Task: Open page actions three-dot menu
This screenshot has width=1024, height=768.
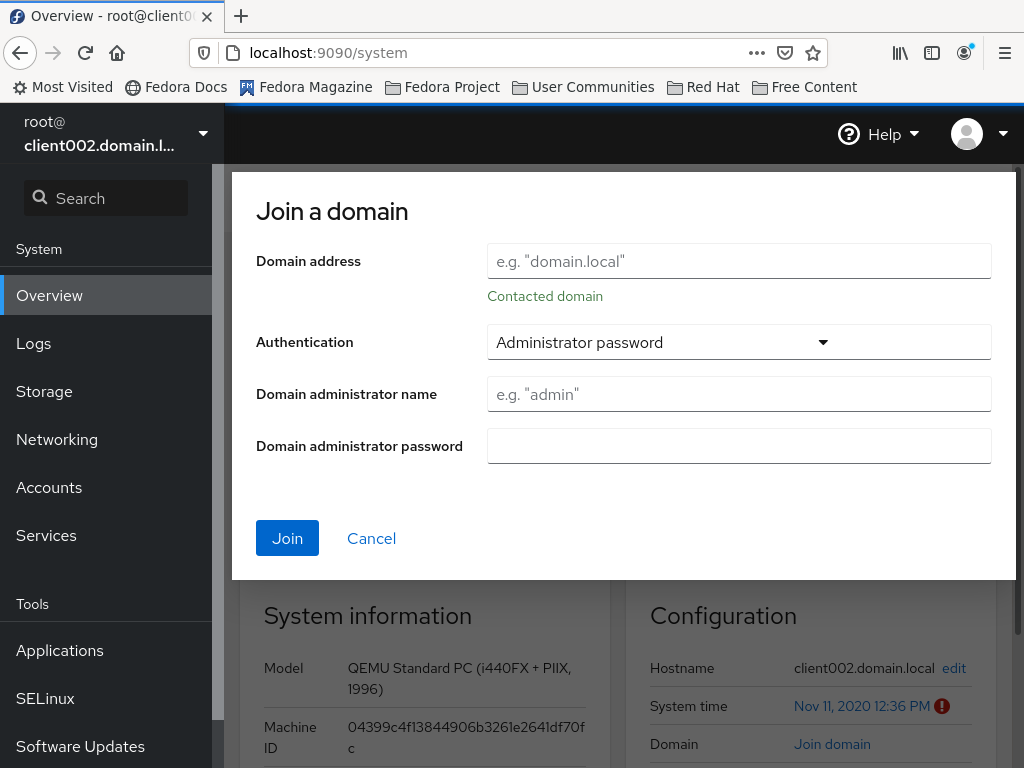Action: tap(756, 53)
